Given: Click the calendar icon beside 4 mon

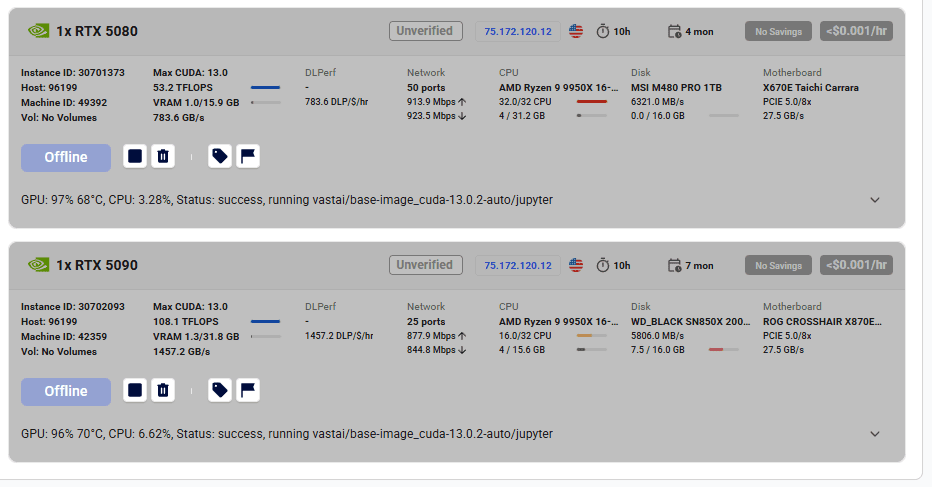Looking at the screenshot, I should click(x=674, y=31).
